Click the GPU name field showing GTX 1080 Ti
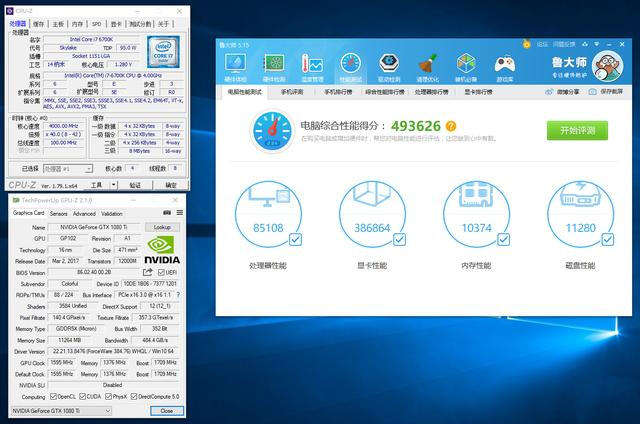This screenshot has height=424, width=640. coord(93,227)
